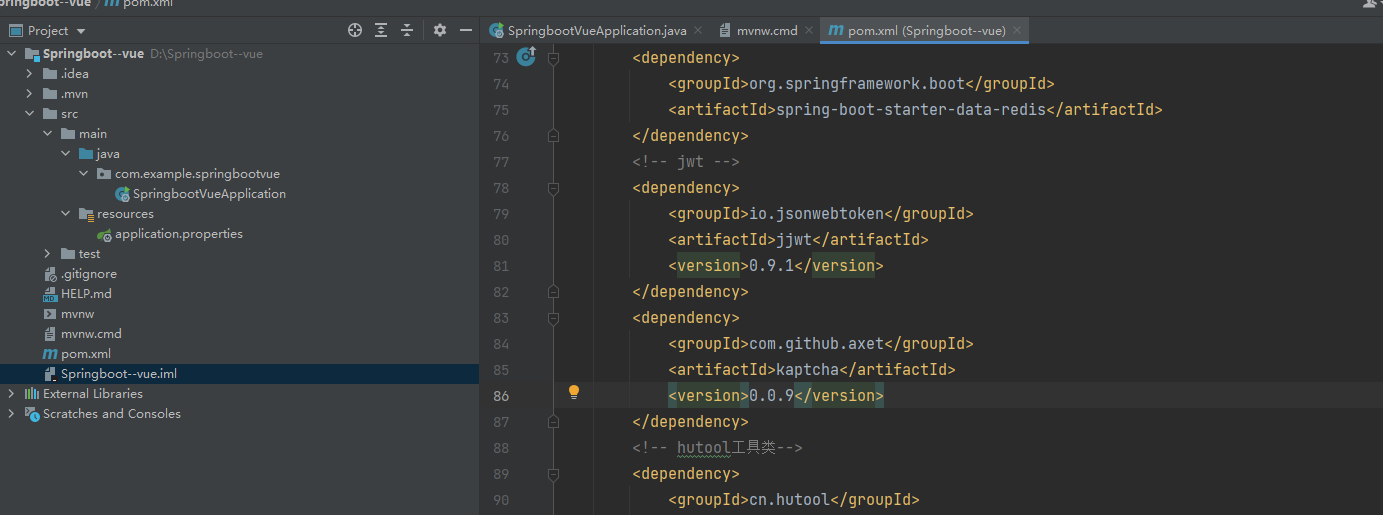Click the kaptcha artifactId text
The width and height of the screenshot is (1383, 515).
coord(808,370)
